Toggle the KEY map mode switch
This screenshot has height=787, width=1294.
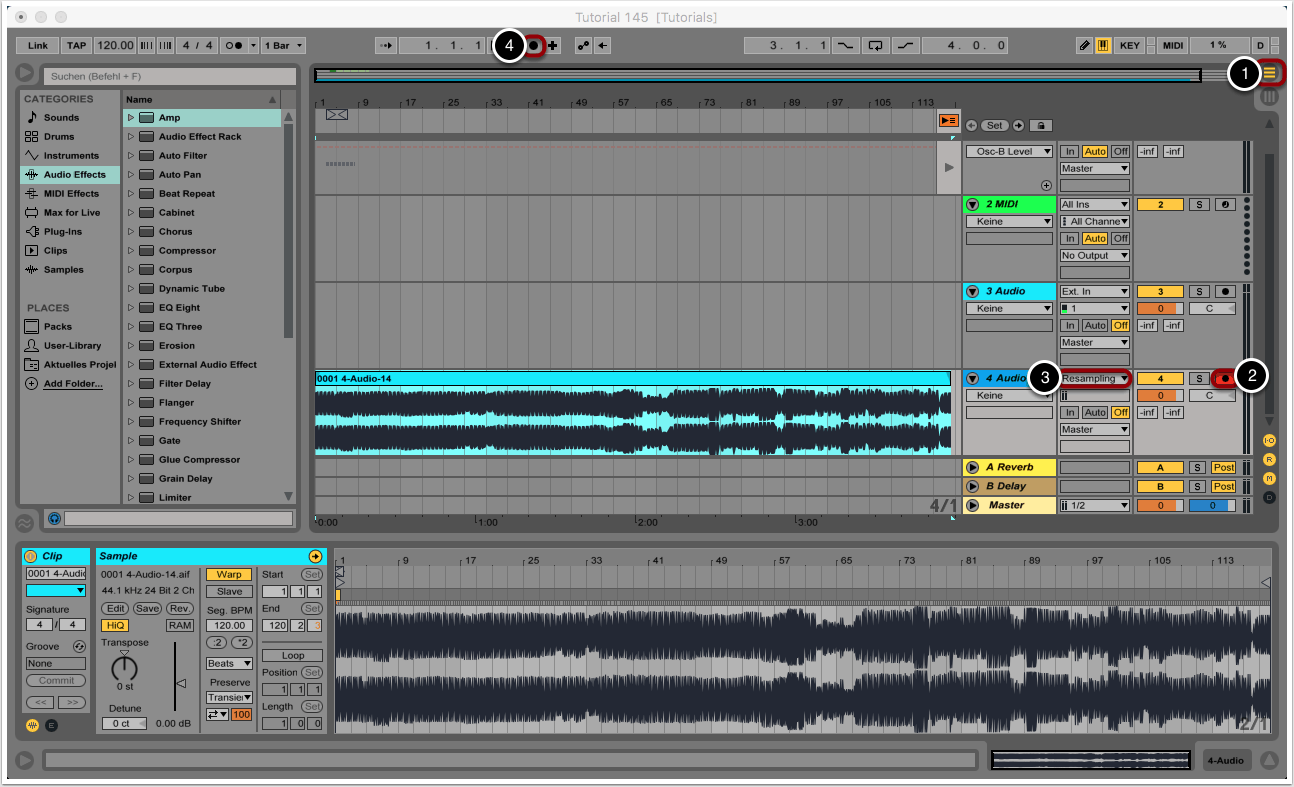(x=1130, y=46)
